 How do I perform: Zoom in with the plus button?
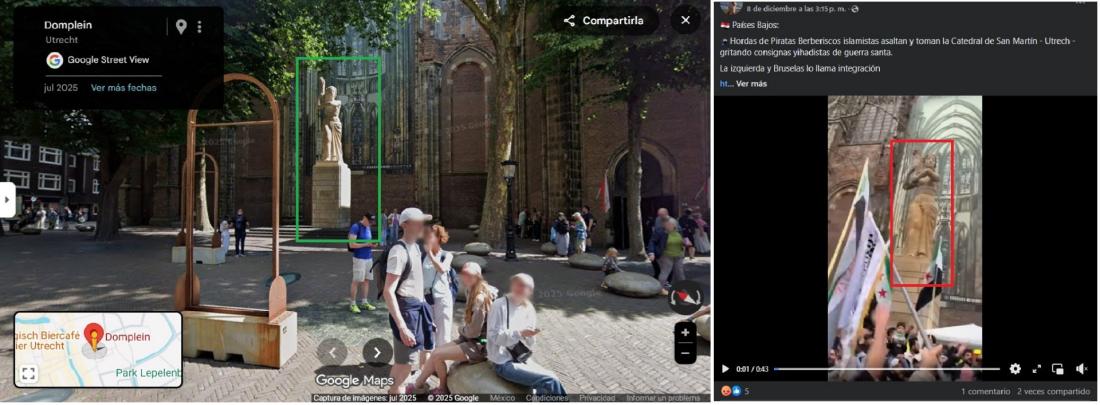pos(685,332)
